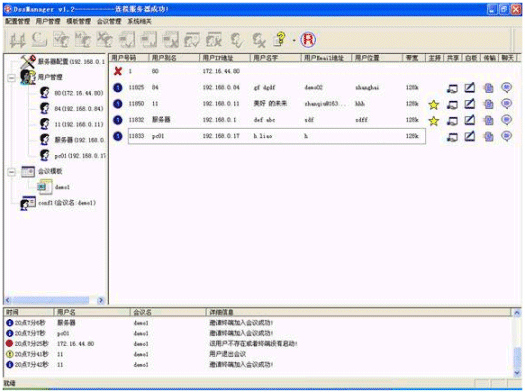Click the red circled R toolbar icon
The width and height of the screenshot is (525, 392).
click(308, 40)
